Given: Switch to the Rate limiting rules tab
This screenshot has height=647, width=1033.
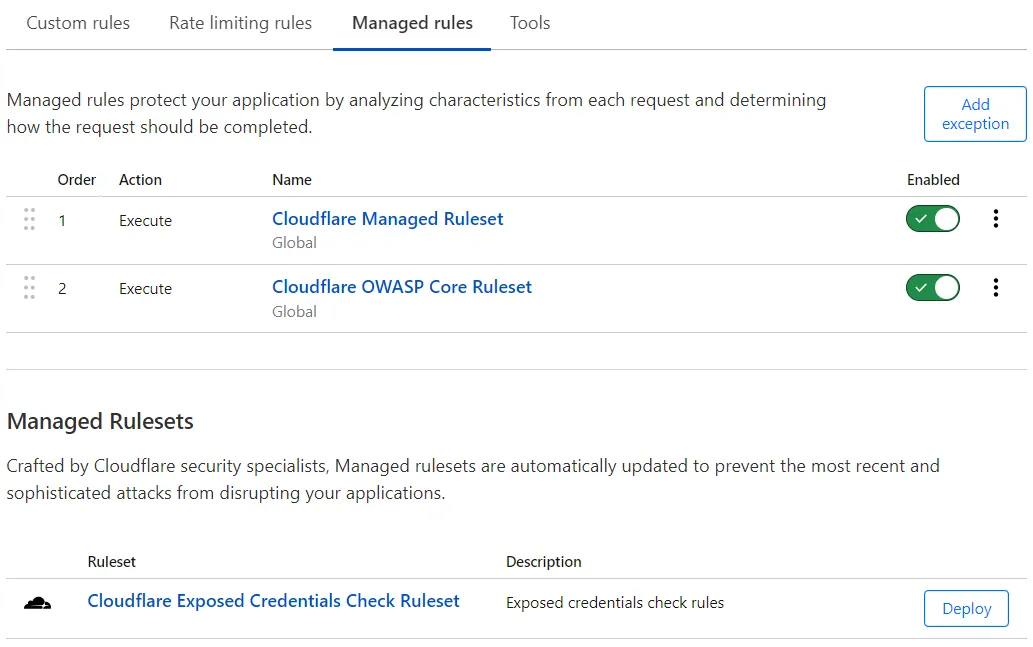Looking at the screenshot, I should [240, 23].
